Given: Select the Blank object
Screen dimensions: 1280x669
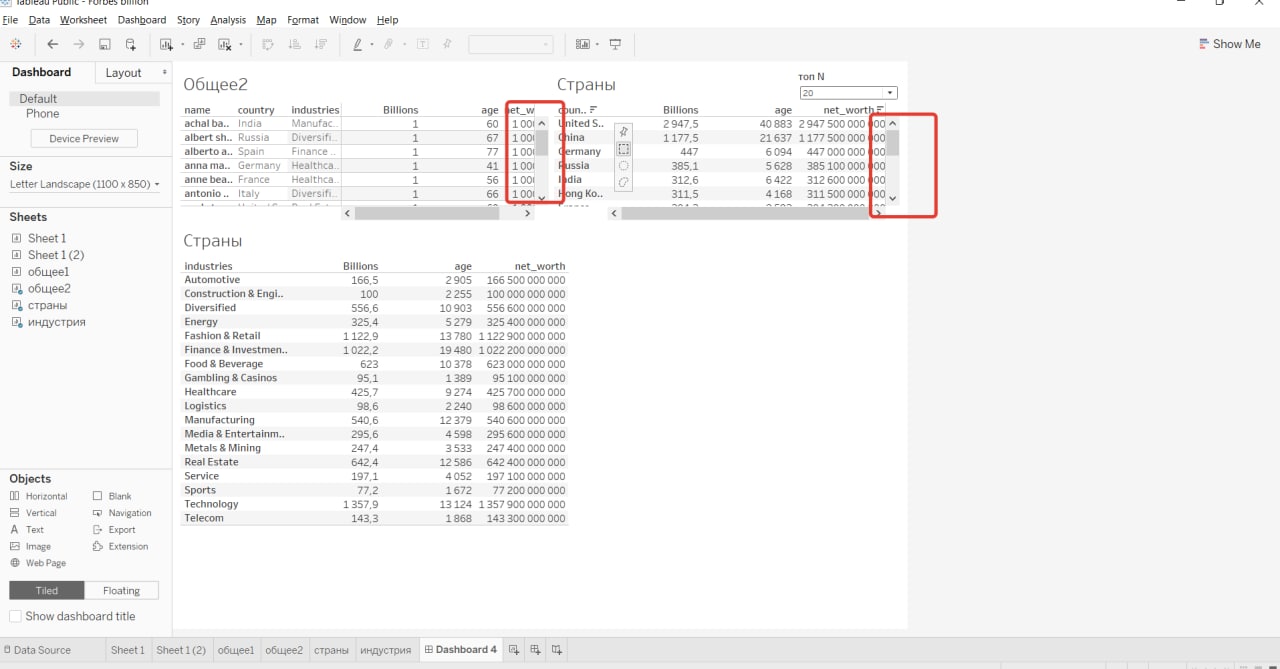Looking at the screenshot, I should 112,496.
